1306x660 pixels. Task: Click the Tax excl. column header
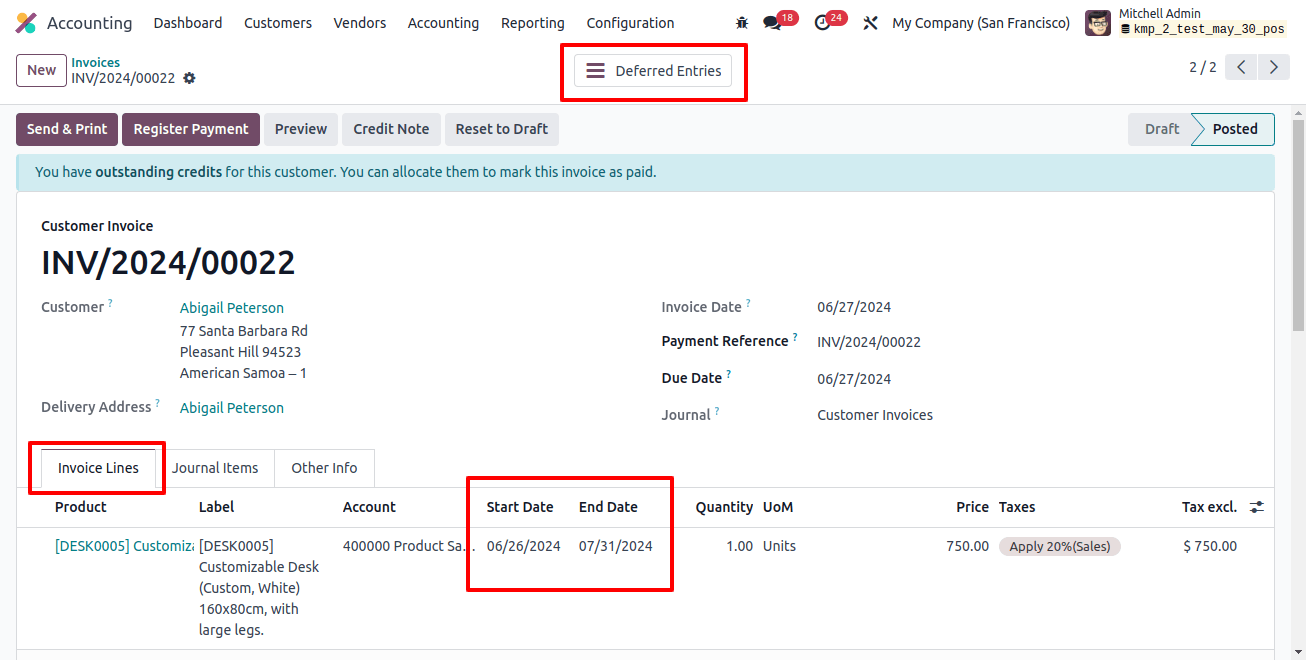pyautogui.click(x=1209, y=507)
